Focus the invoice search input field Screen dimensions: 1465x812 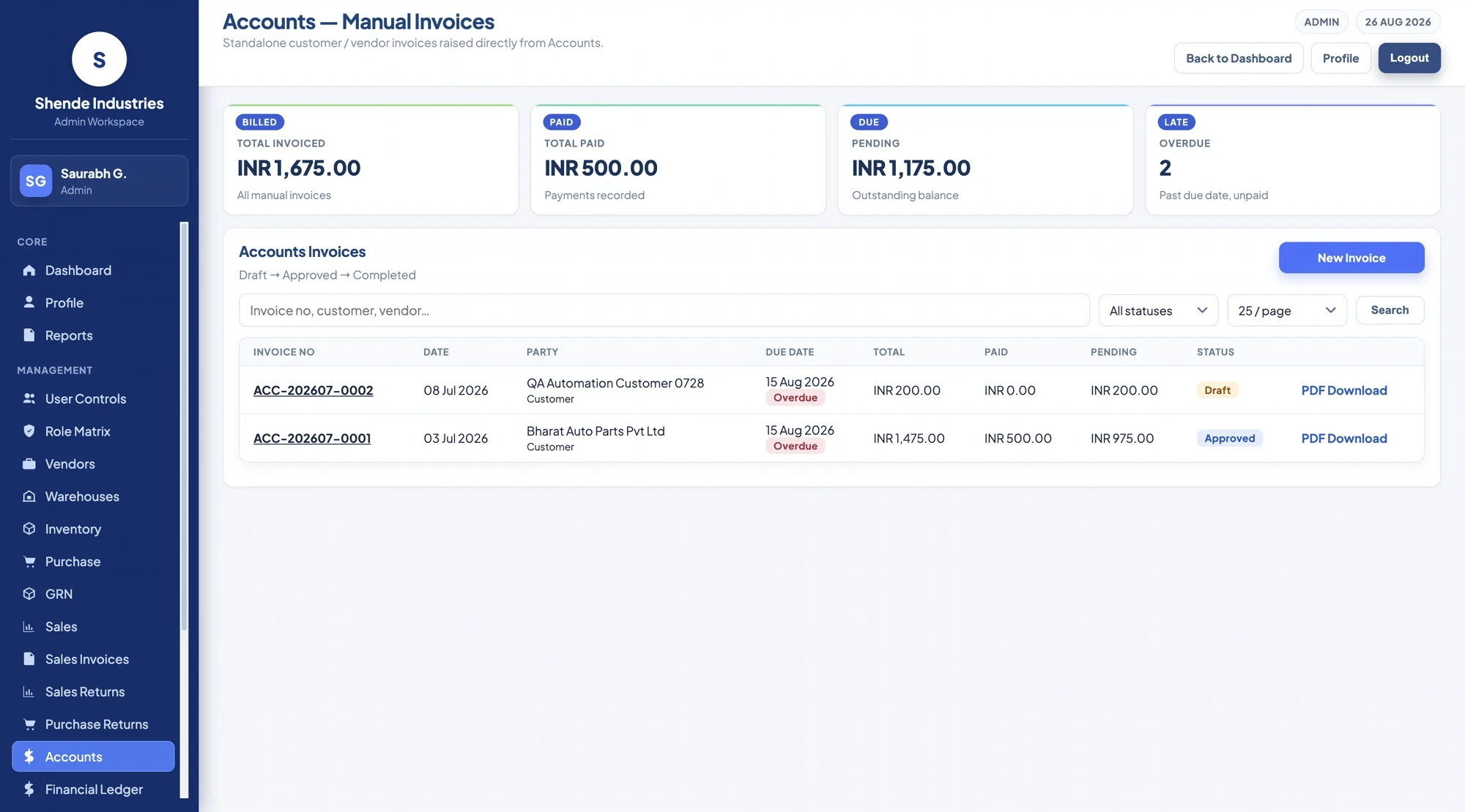tap(664, 310)
